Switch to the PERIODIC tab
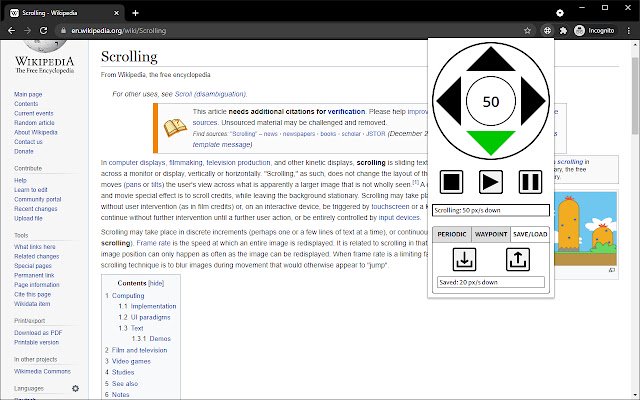Image resolution: width=640 pixels, height=400 pixels. [451, 234]
